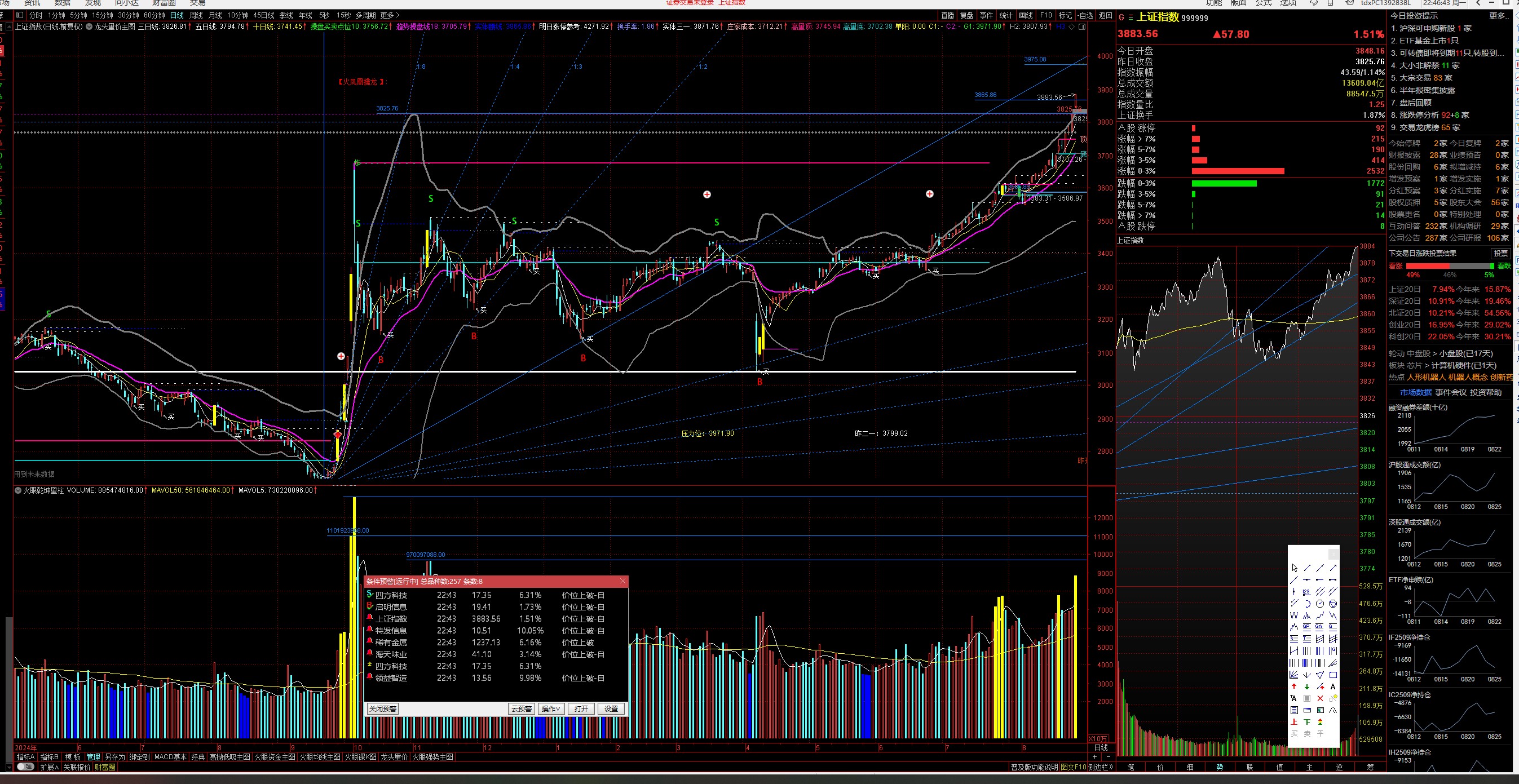The image size is (1519, 784).
Task: Select the arrow pointer tool in drawing palette
Action: click(1295, 568)
